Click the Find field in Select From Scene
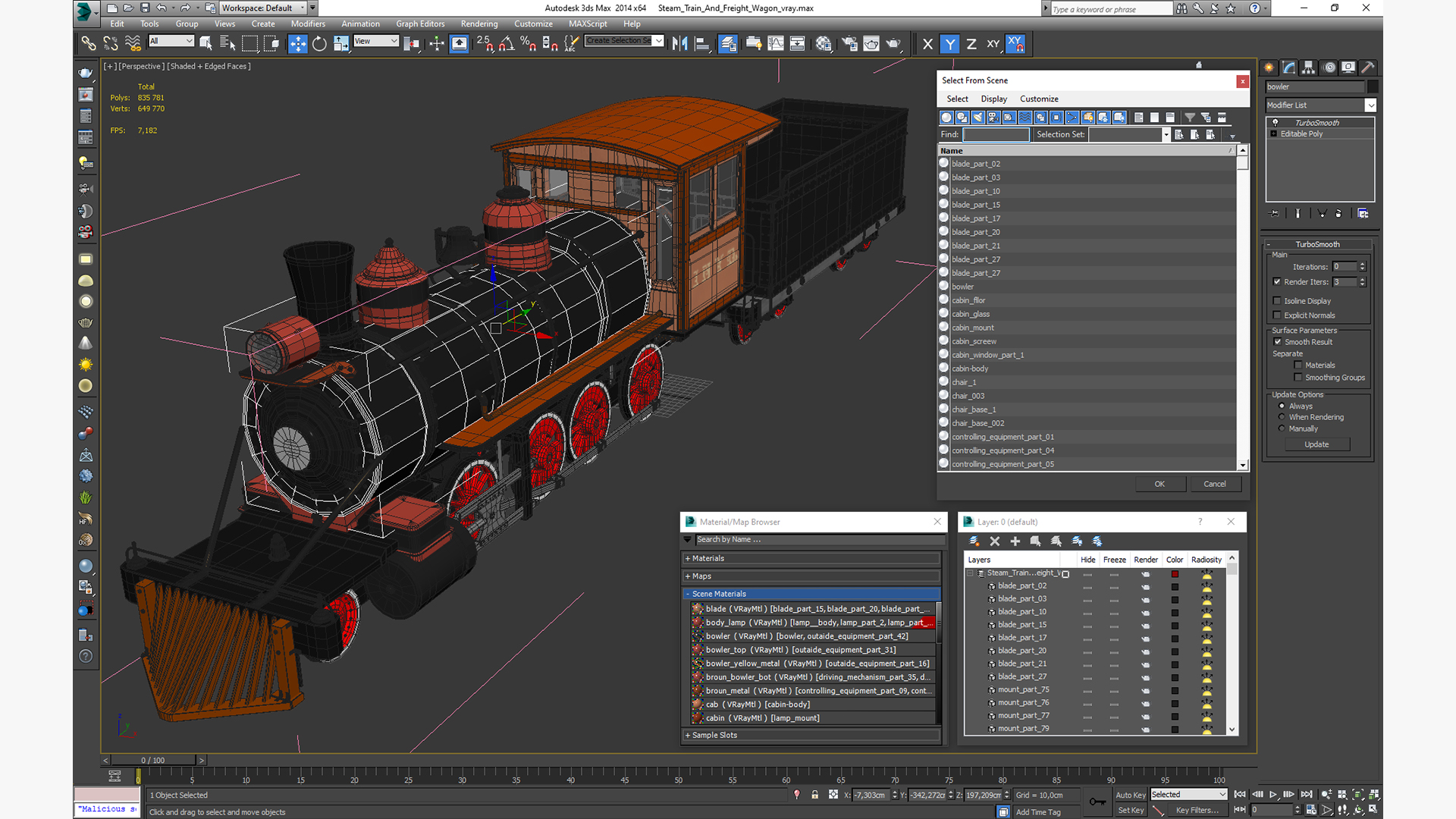Image resolution: width=1456 pixels, height=819 pixels. (996, 134)
